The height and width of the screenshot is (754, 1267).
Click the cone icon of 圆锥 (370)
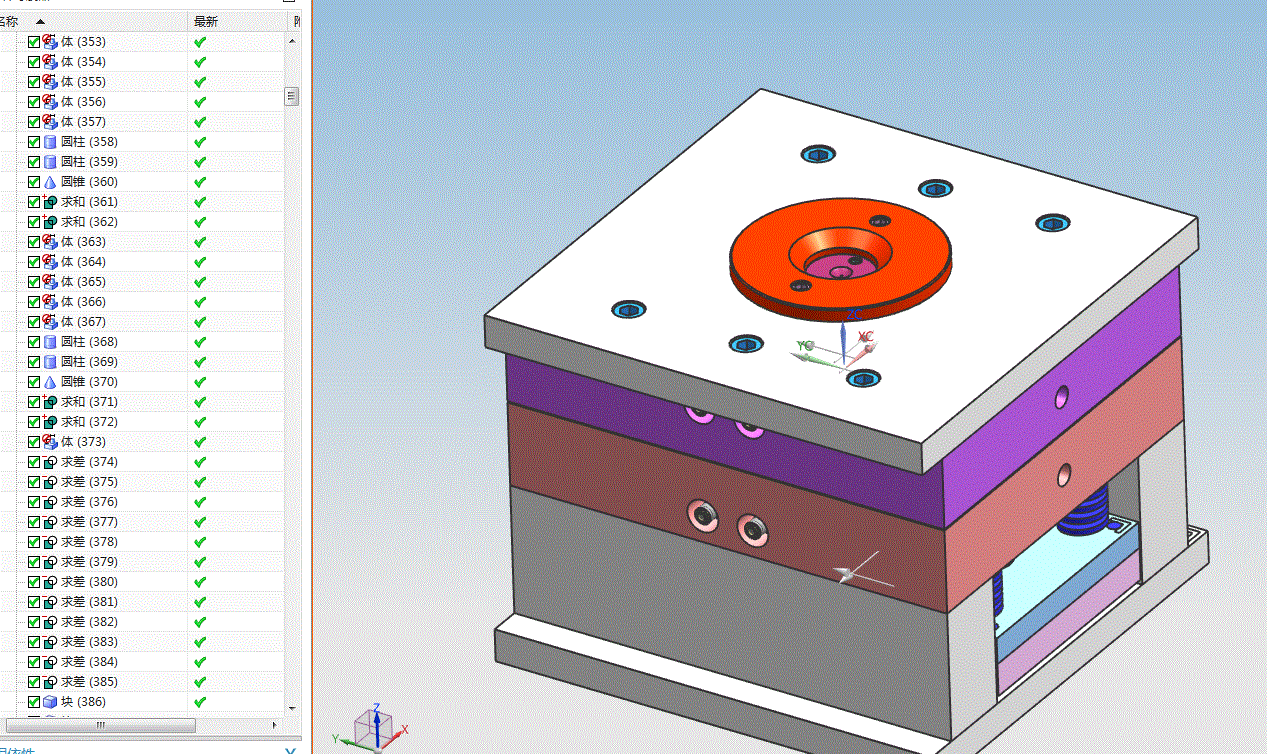click(49, 381)
